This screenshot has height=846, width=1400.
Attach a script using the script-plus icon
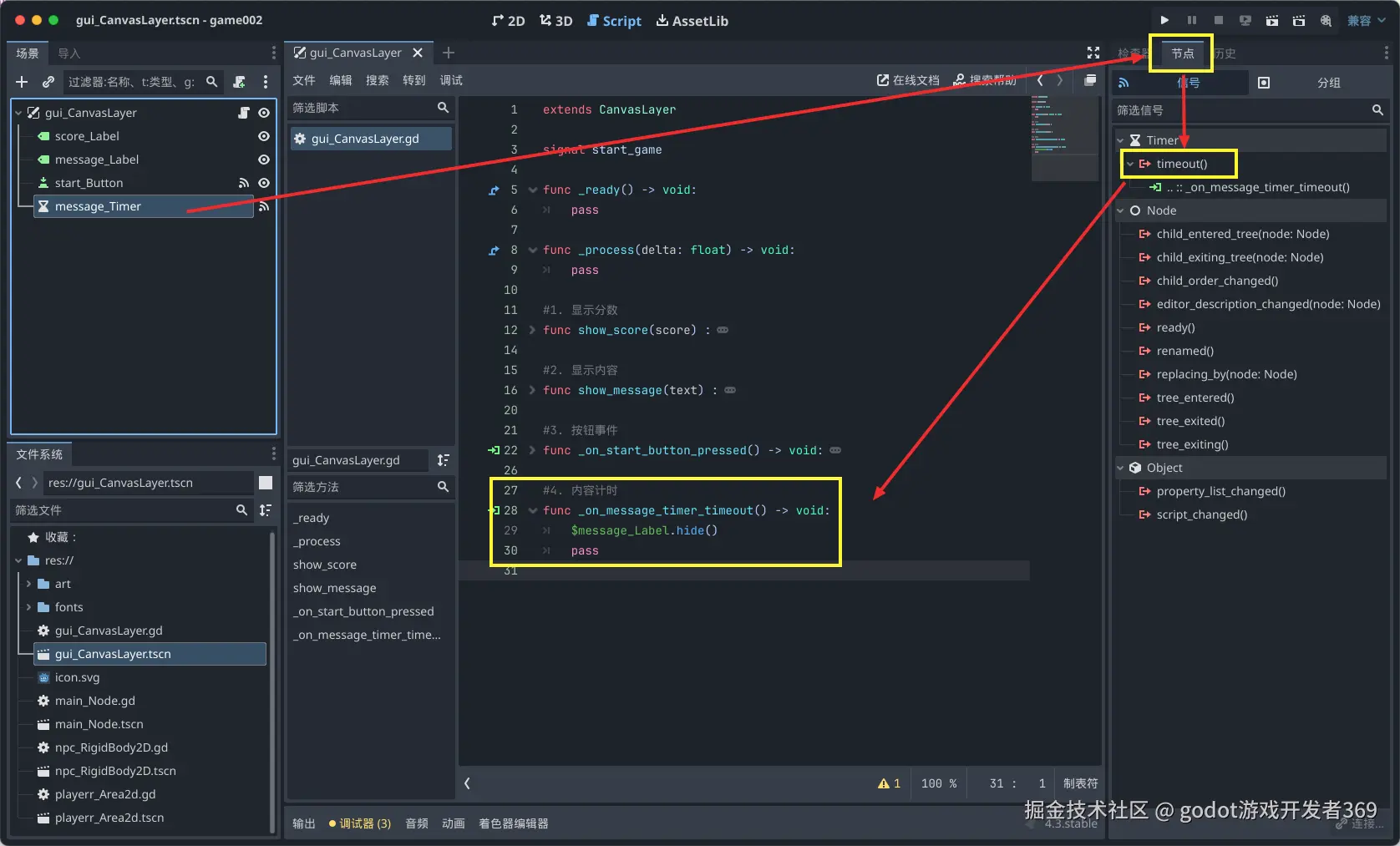point(240,82)
